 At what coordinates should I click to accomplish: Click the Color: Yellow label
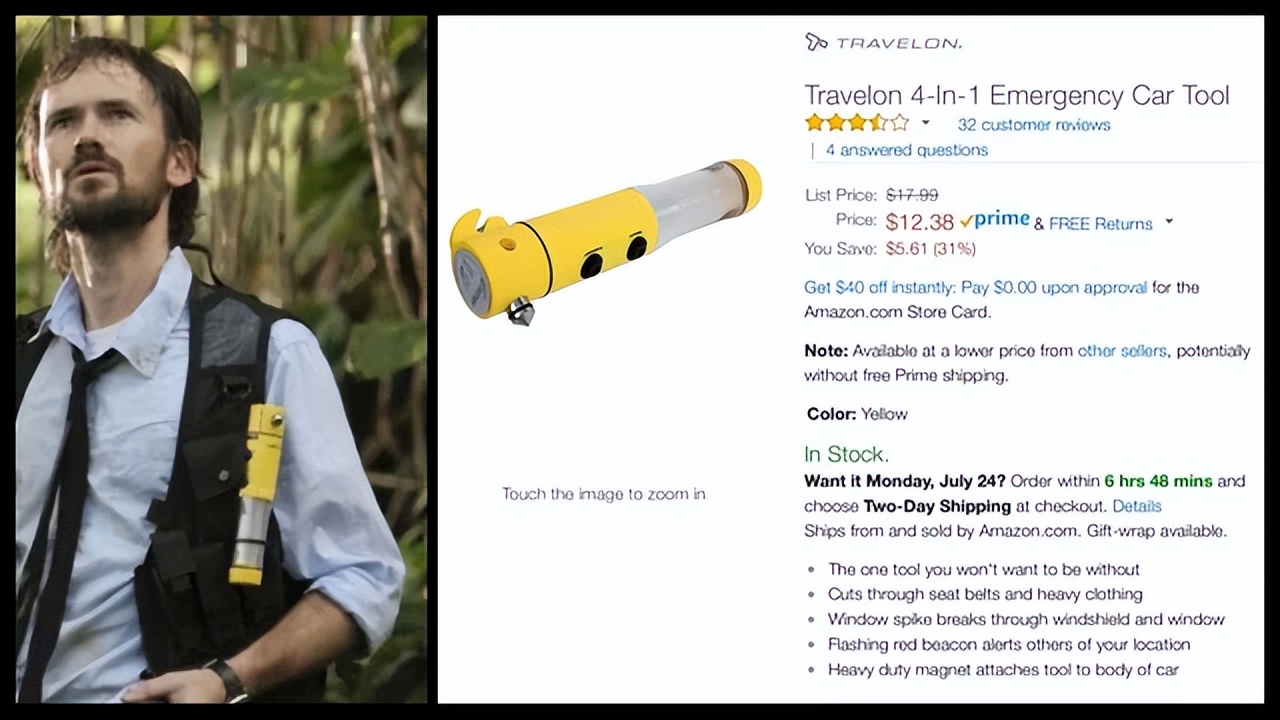click(857, 414)
